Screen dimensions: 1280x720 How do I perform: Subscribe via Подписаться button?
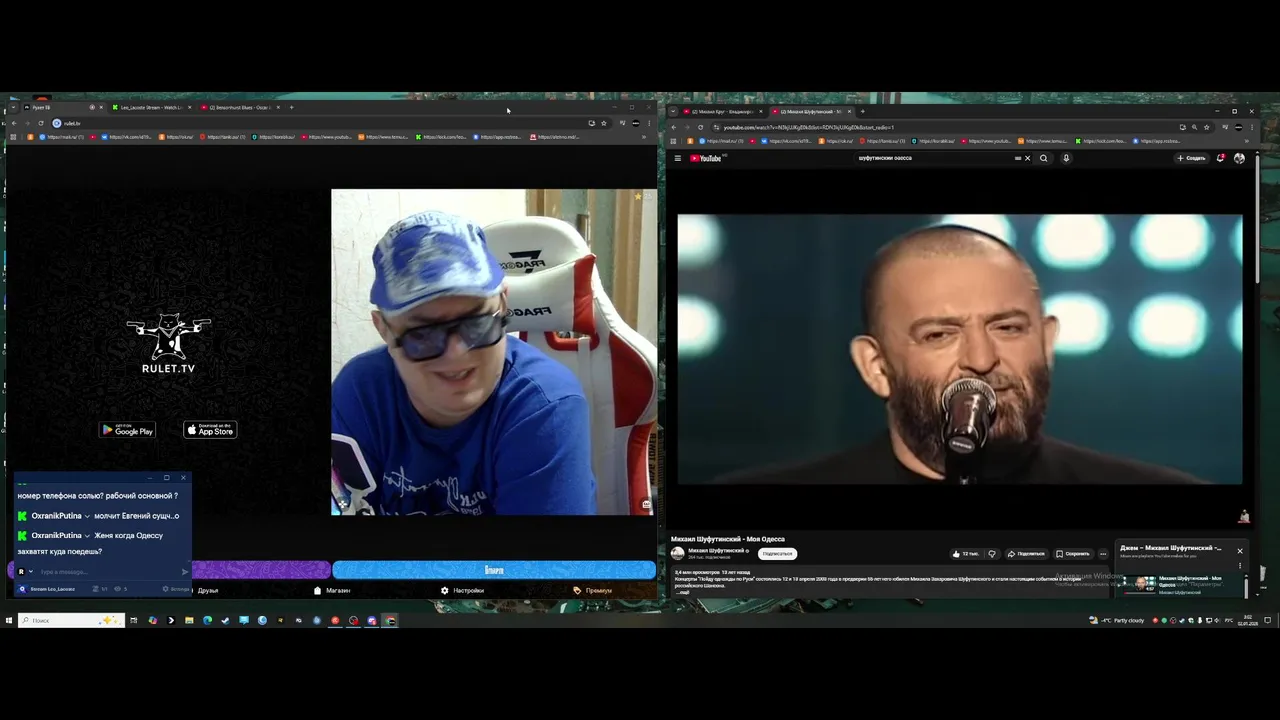tap(777, 553)
